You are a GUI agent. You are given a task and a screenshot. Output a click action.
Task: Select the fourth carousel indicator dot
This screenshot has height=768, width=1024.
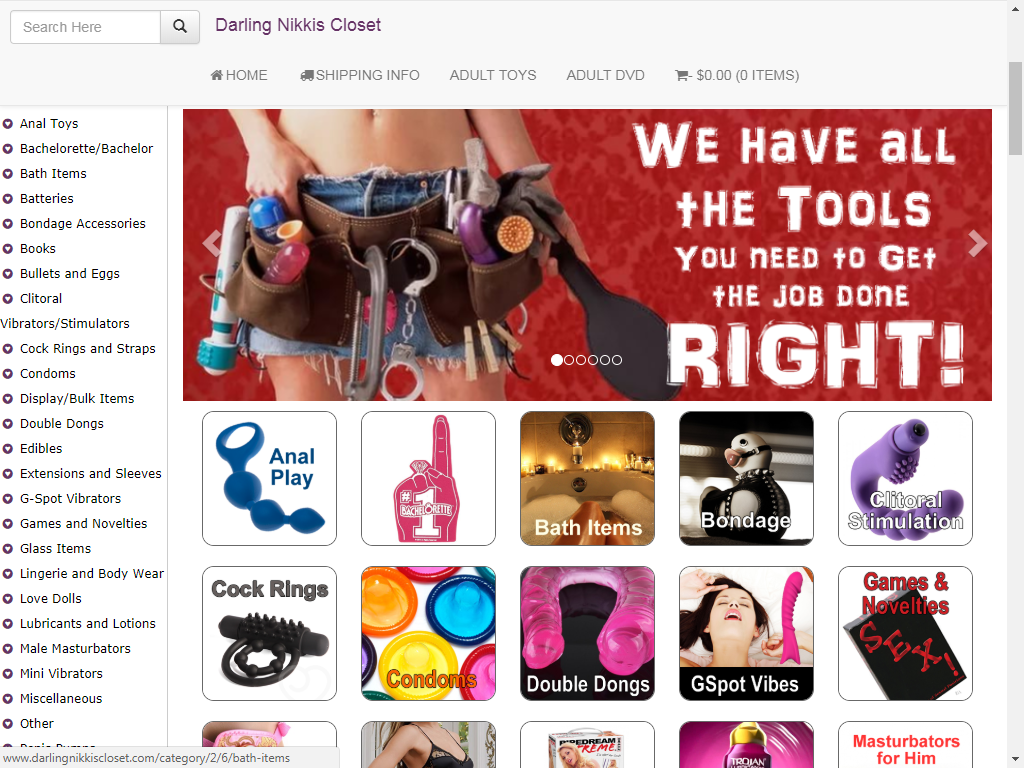593,360
